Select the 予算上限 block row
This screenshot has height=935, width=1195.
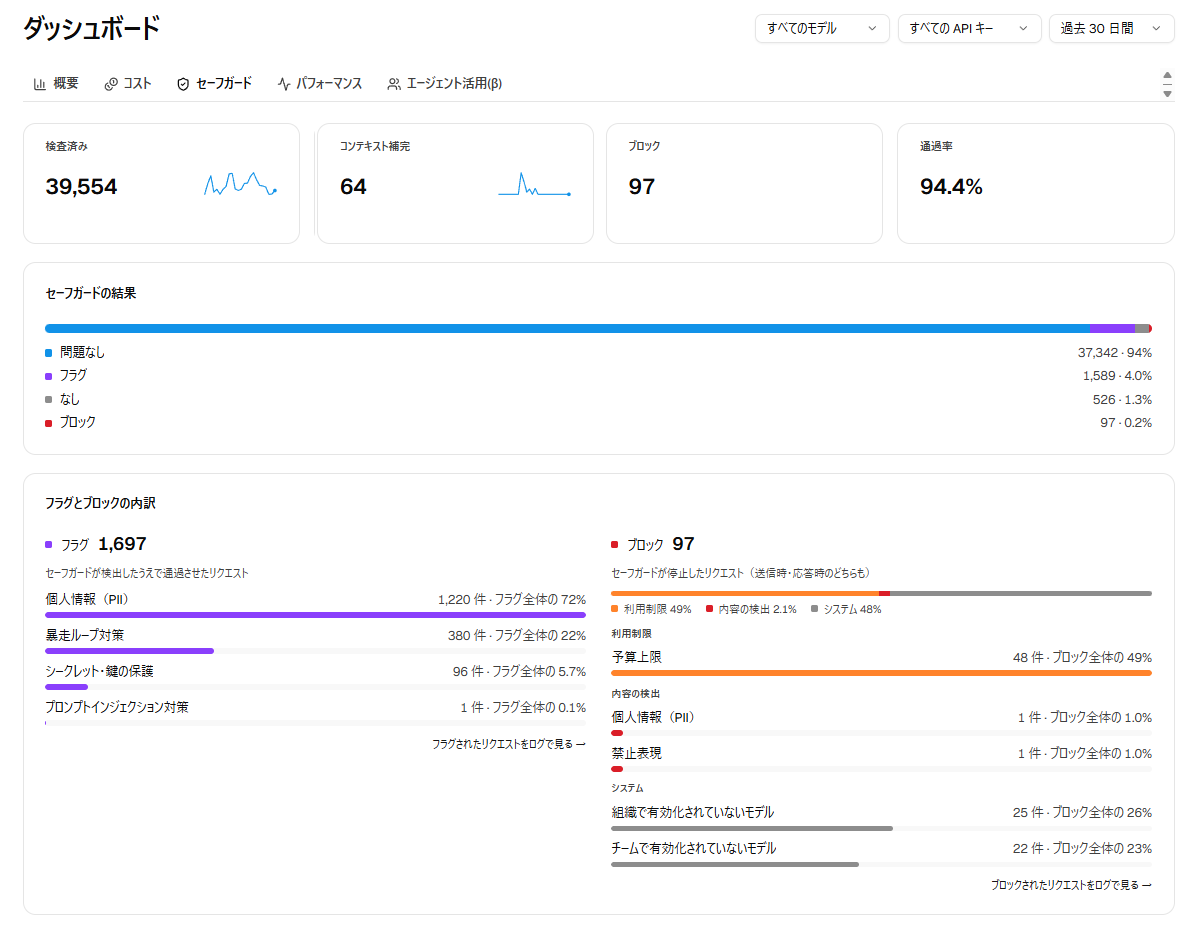[881, 661]
